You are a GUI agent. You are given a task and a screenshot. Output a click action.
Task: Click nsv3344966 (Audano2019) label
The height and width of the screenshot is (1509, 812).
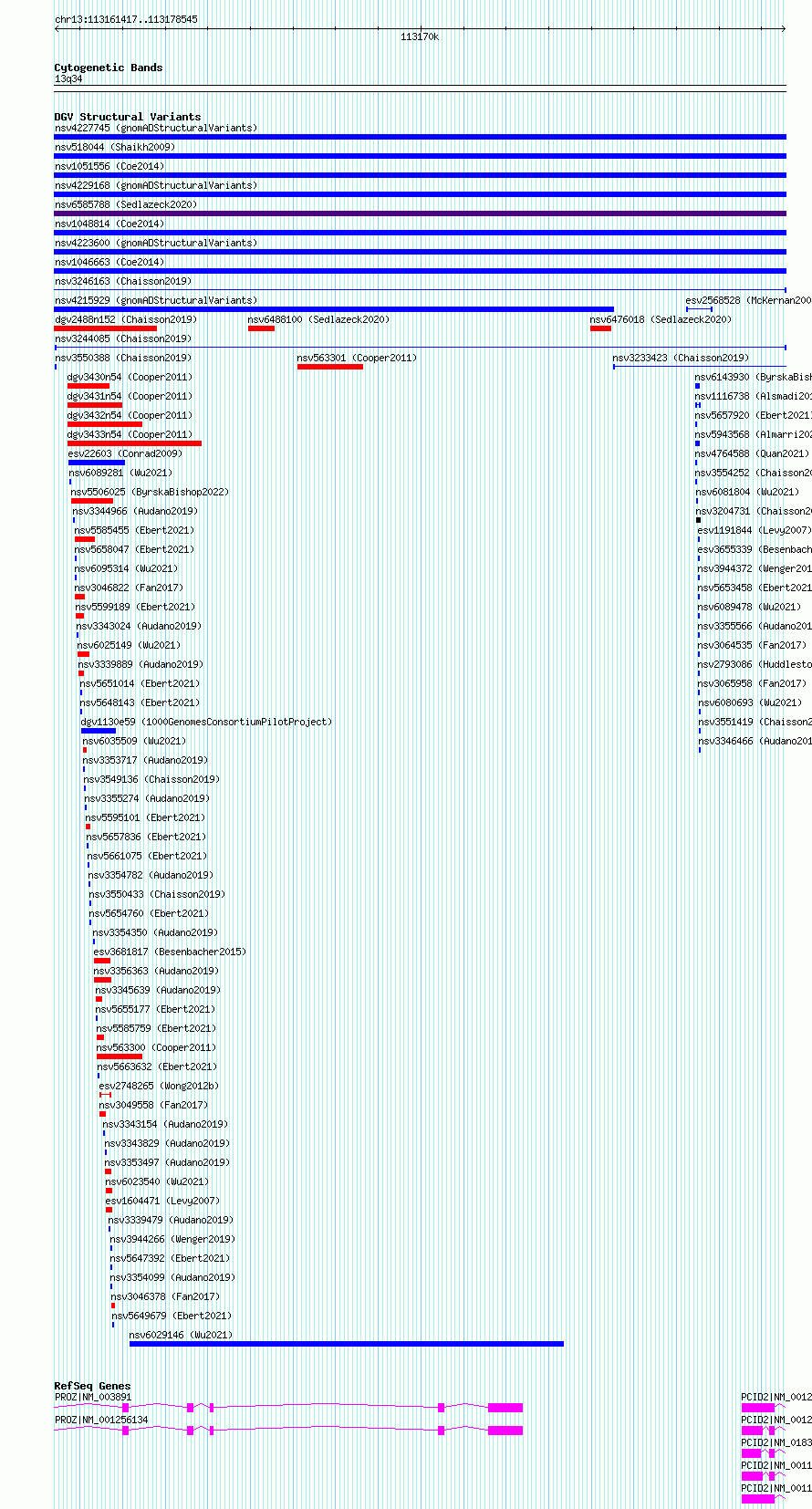(136, 511)
